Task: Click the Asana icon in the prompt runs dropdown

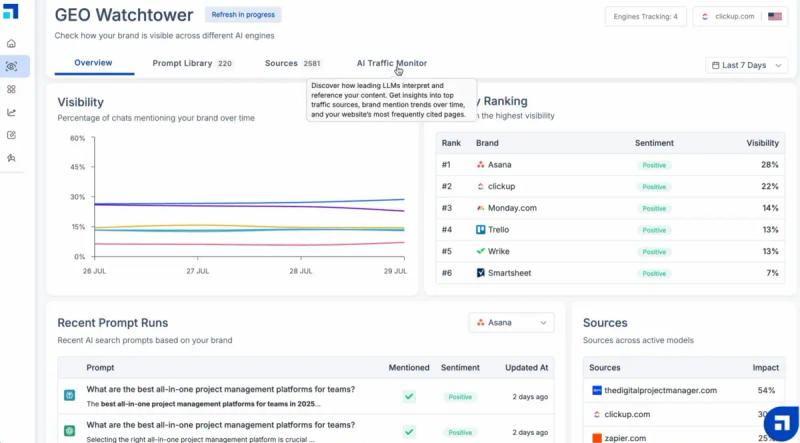Action: coord(481,323)
